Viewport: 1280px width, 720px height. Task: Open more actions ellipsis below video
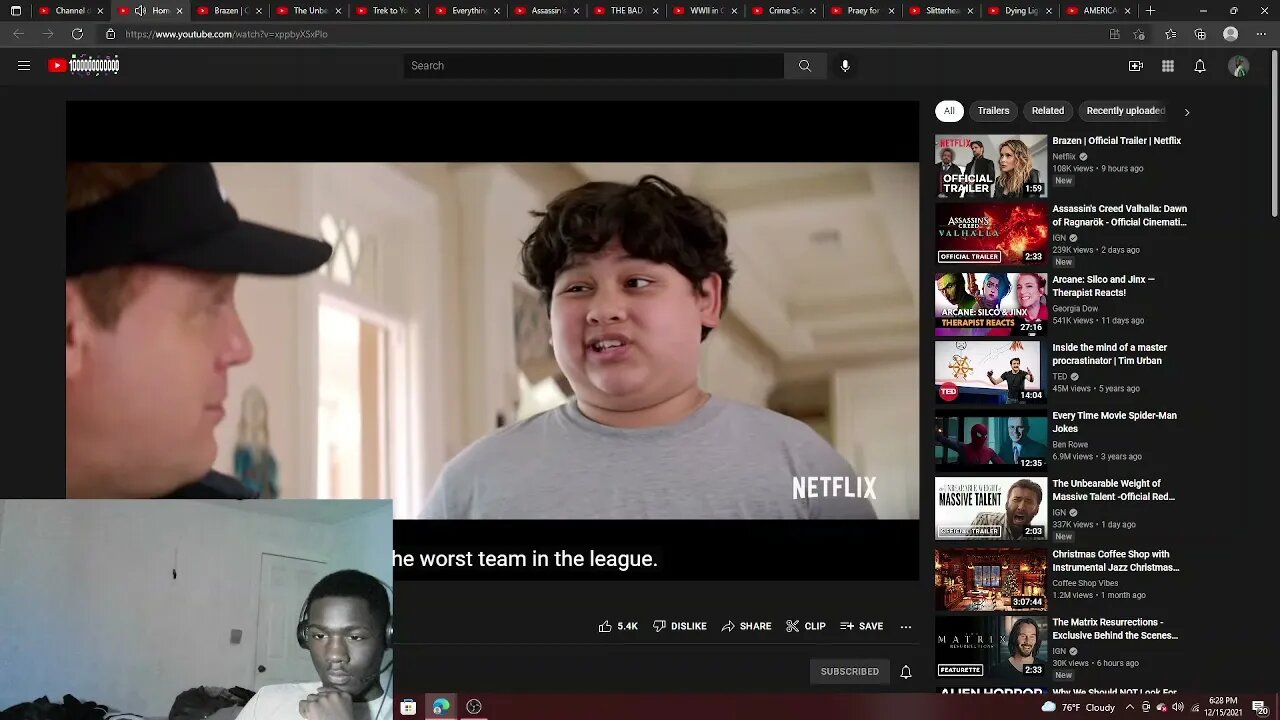point(906,627)
